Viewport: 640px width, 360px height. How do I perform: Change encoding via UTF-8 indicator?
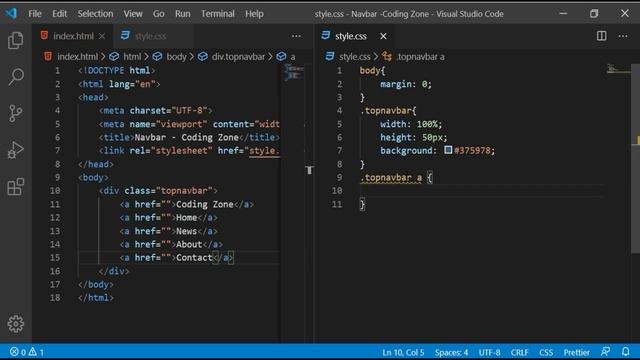click(489, 352)
